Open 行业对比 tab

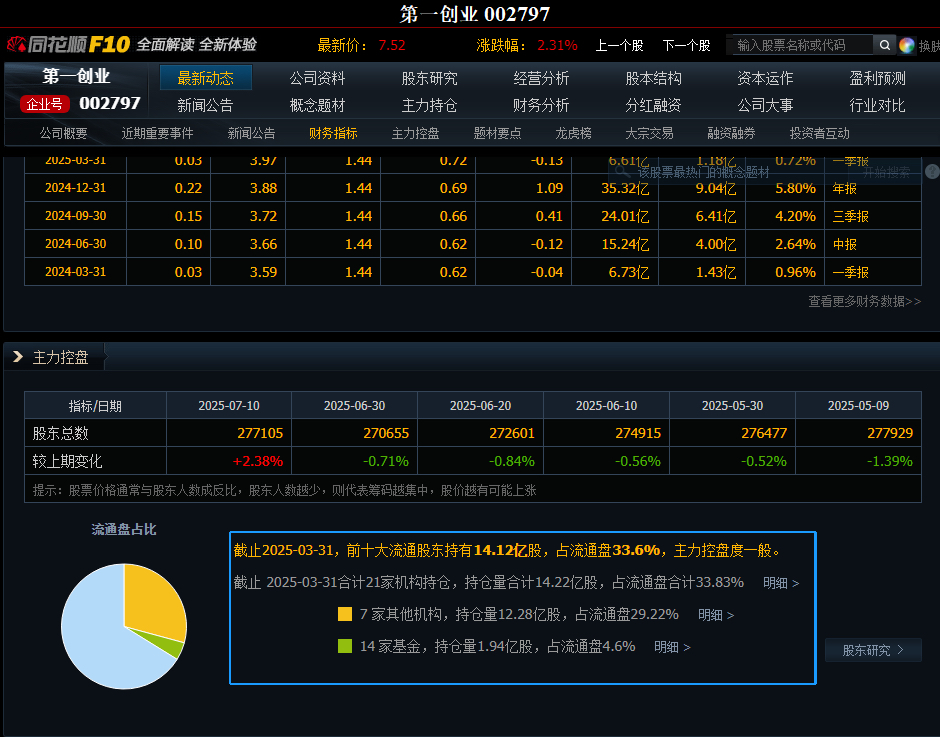coord(877,106)
